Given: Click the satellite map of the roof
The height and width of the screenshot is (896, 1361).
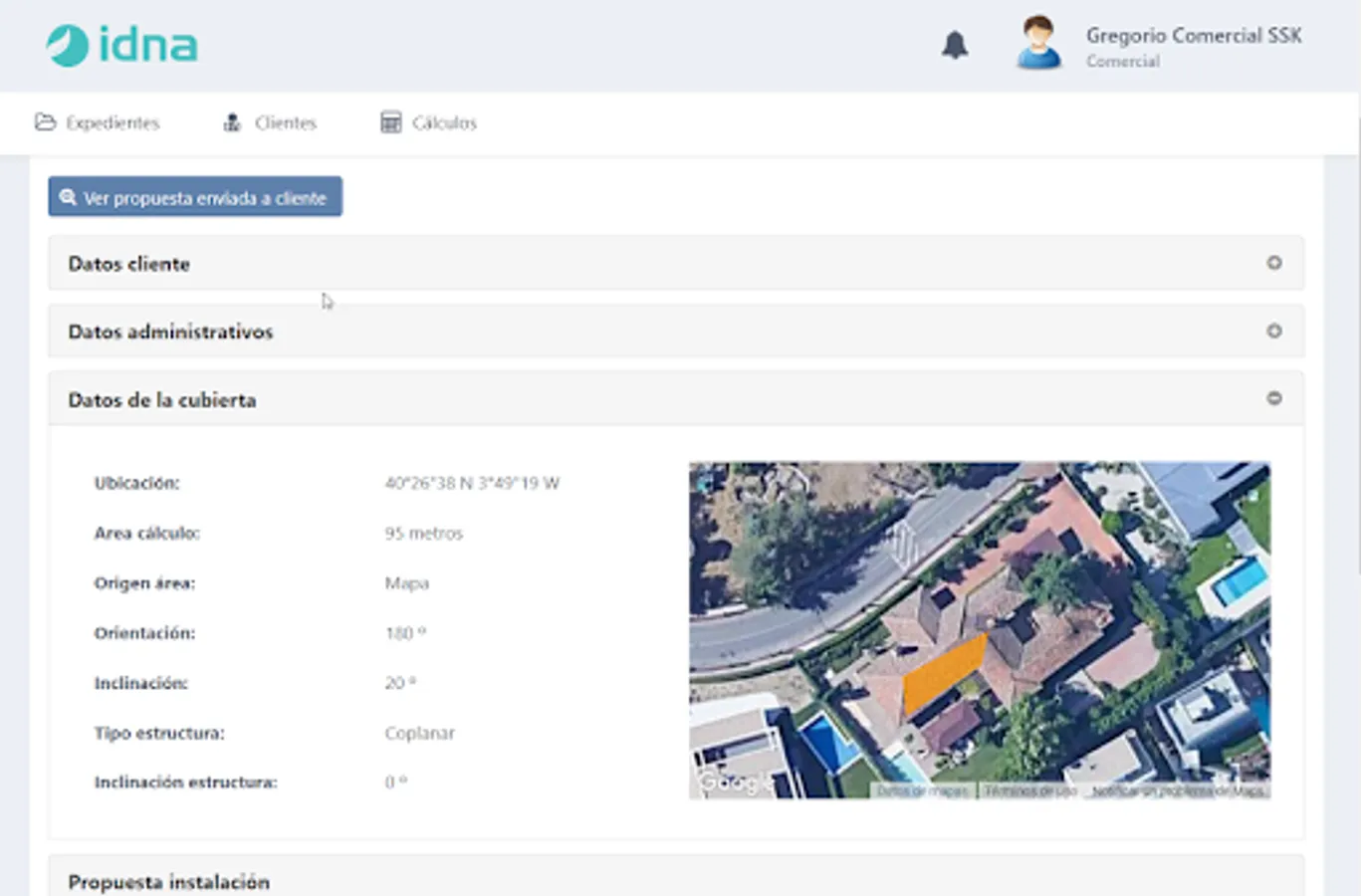Looking at the screenshot, I should click(980, 630).
